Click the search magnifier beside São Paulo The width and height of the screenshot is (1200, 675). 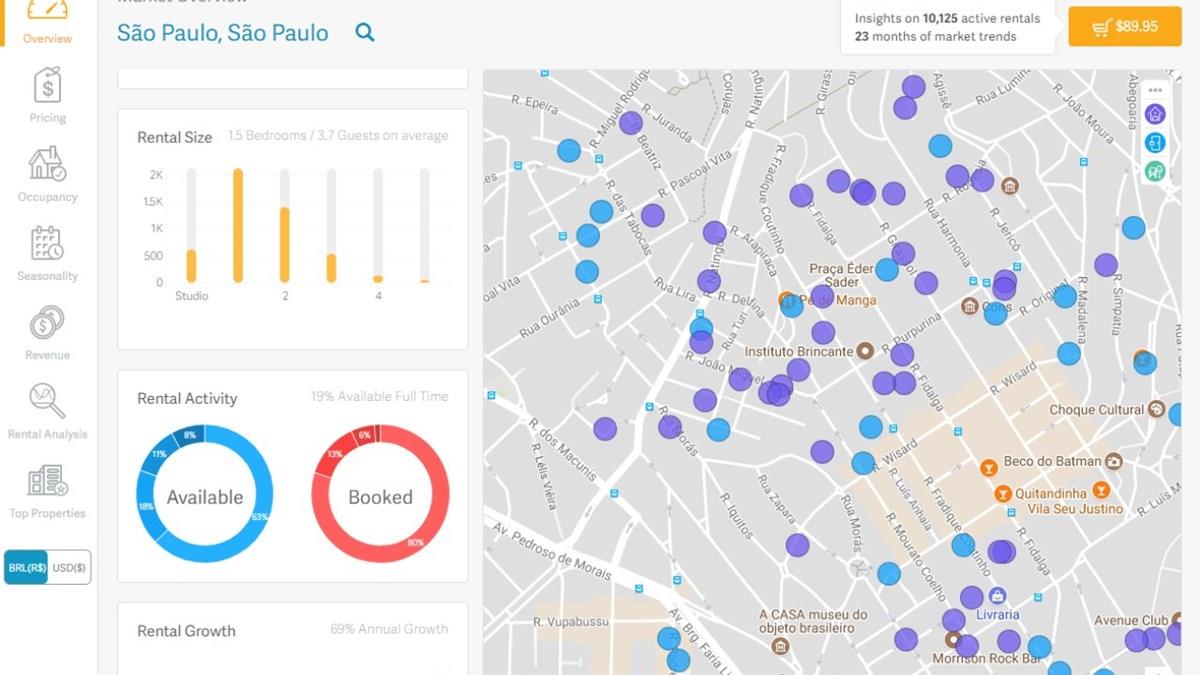pos(365,33)
